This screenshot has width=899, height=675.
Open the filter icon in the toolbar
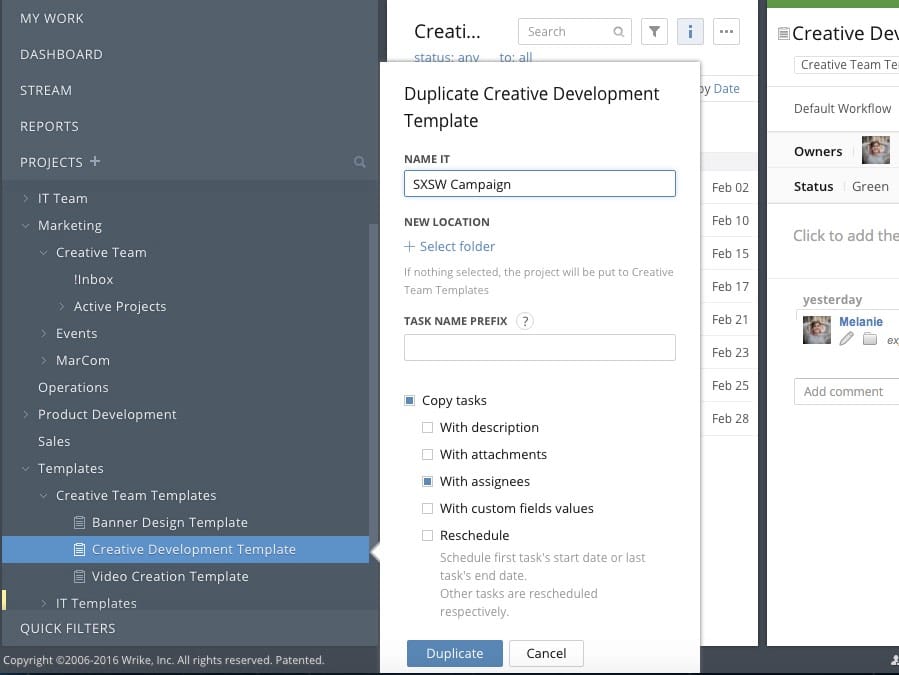[x=654, y=31]
